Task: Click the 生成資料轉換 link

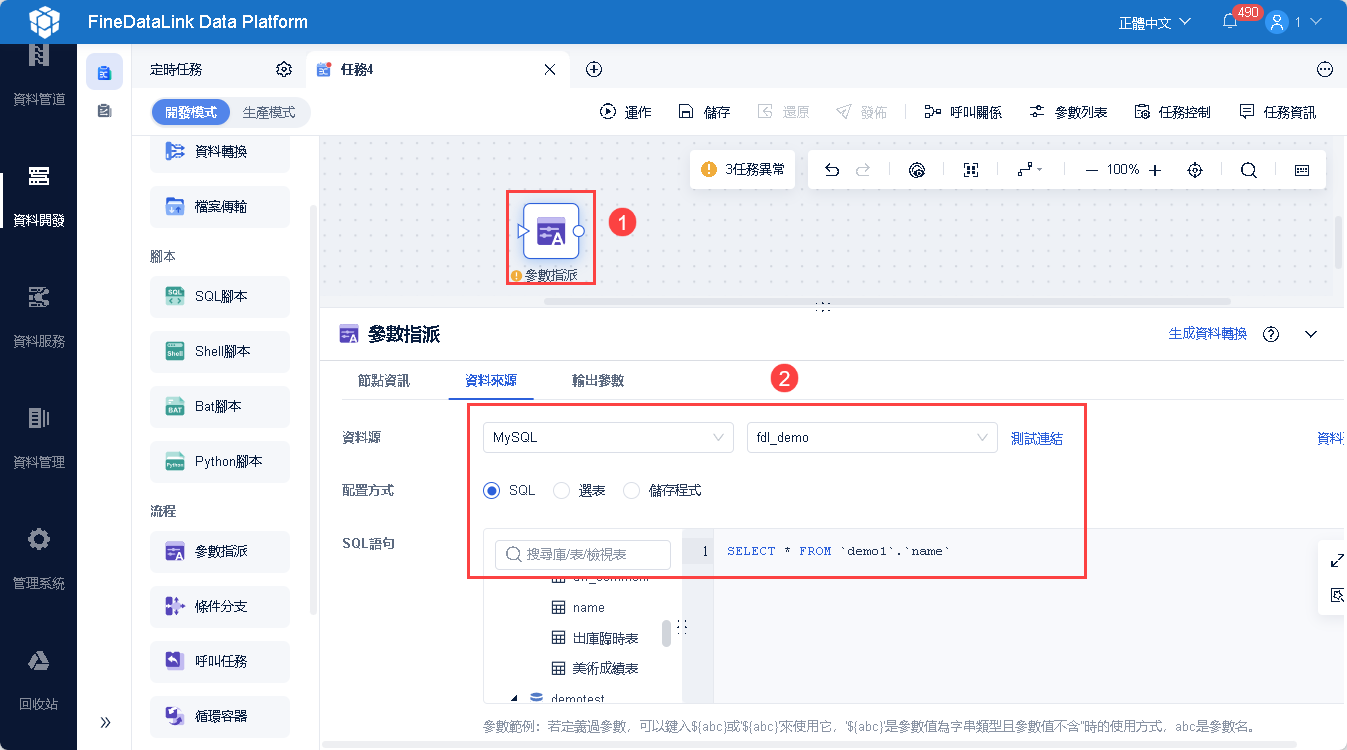Action: click(x=1206, y=333)
